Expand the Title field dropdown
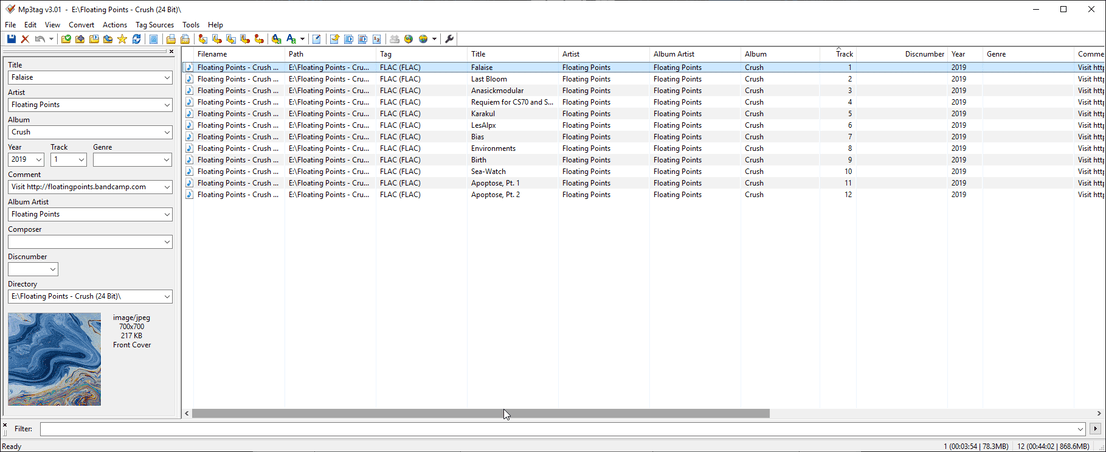The height and width of the screenshot is (452, 1106). coord(166,78)
